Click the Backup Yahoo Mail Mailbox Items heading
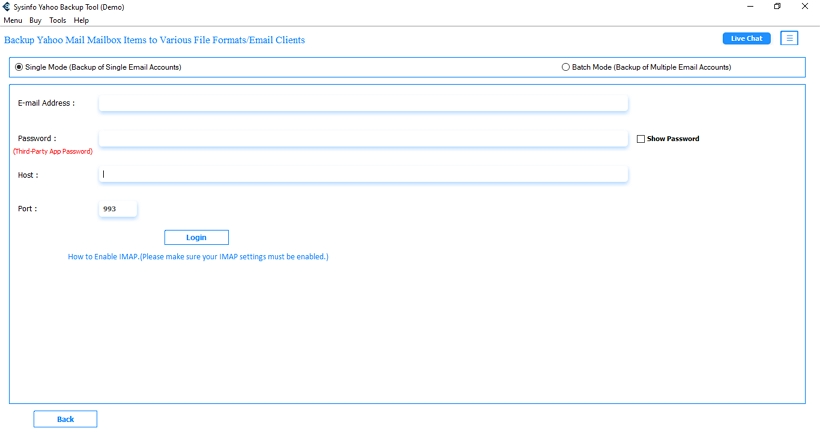Screen dimensions: 820x433 coord(154,40)
